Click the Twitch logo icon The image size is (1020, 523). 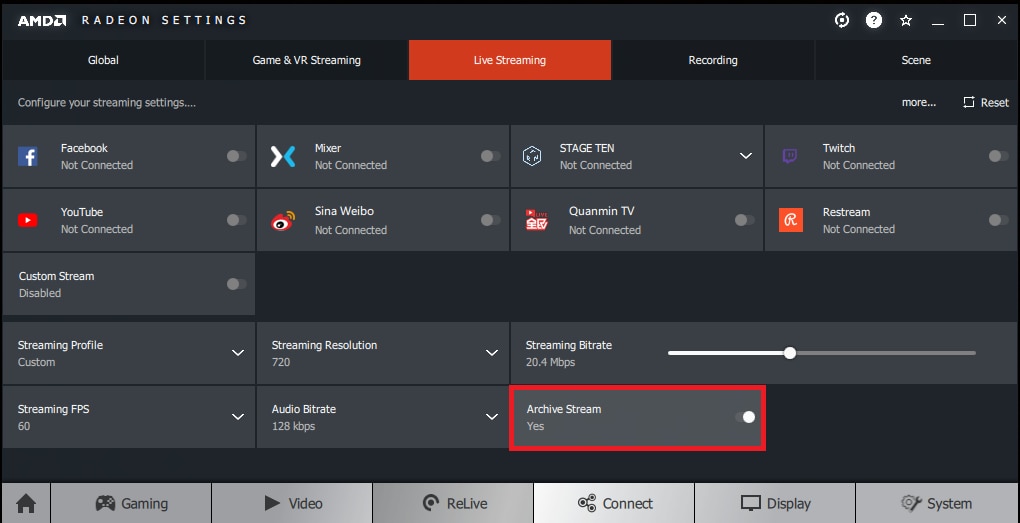tap(789, 156)
